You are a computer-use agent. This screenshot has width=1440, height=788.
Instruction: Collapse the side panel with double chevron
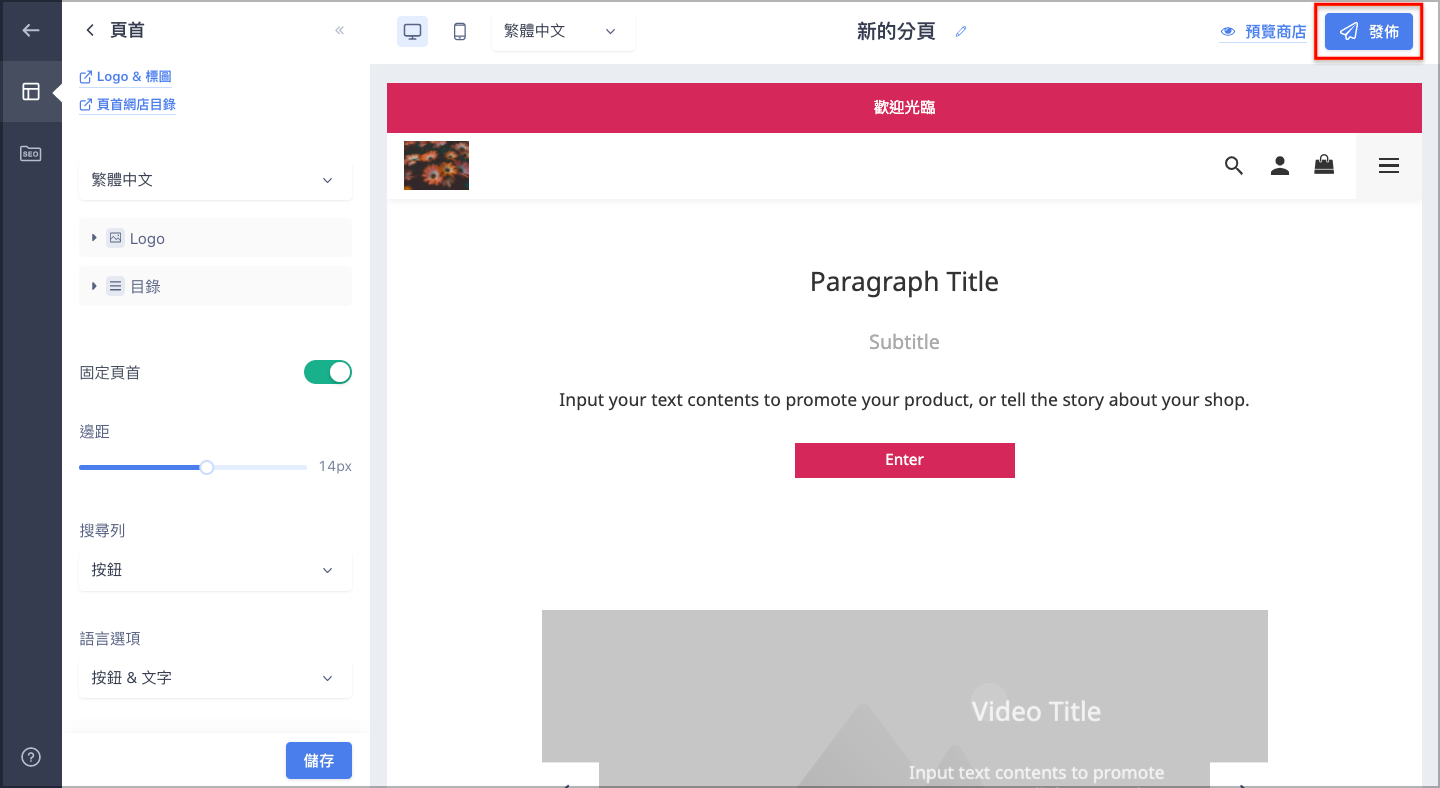[340, 30]
